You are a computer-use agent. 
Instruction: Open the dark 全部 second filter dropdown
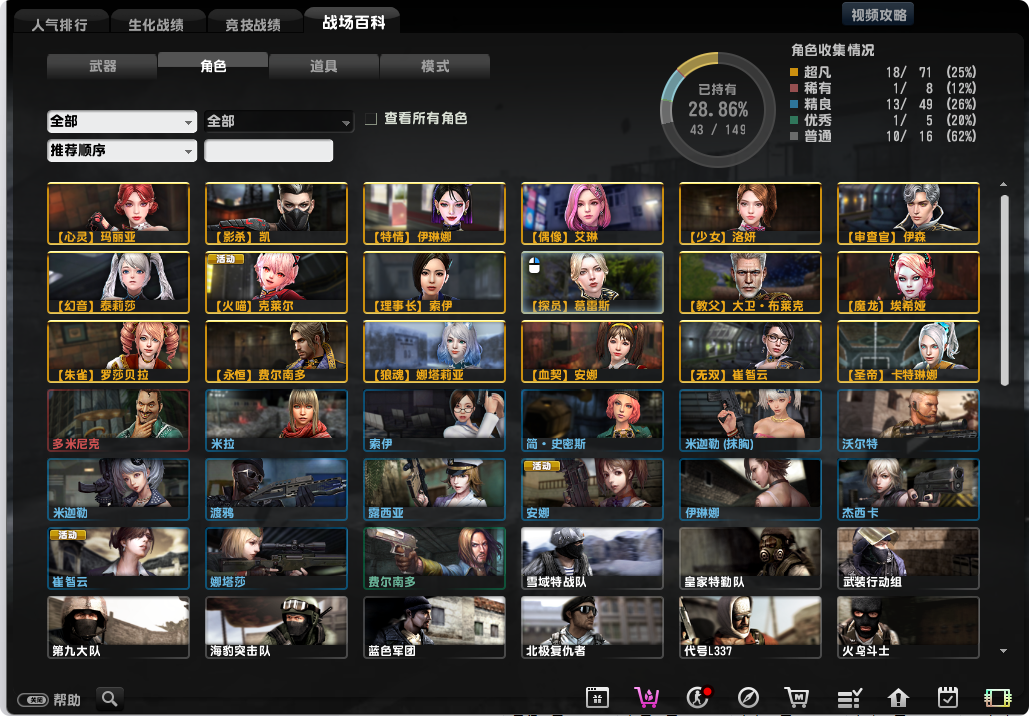[x=279, y=121]
